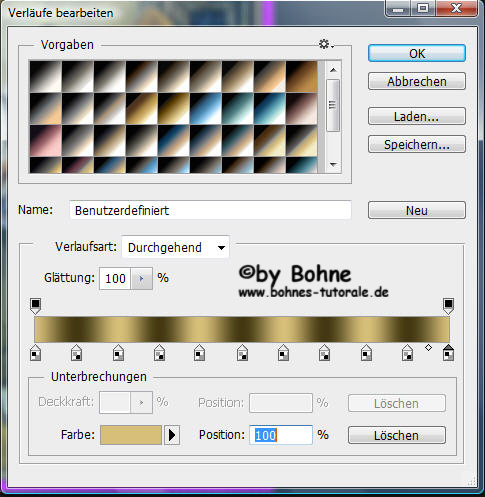
Task: Click the Abbrechen button
Action: (417, 81)
